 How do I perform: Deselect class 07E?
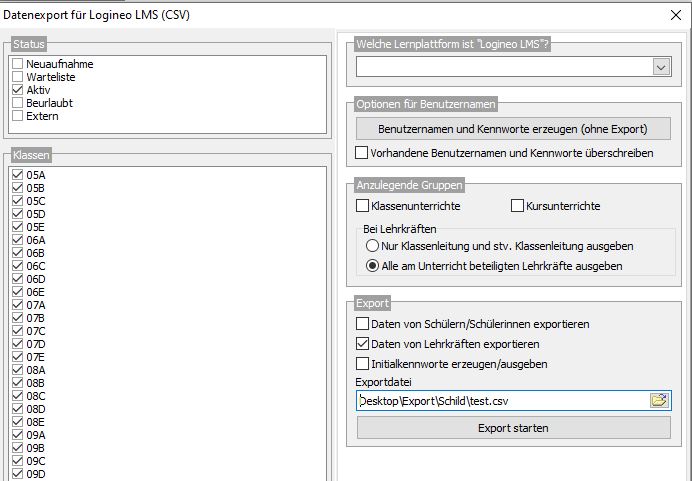click(x=17, y=357)
